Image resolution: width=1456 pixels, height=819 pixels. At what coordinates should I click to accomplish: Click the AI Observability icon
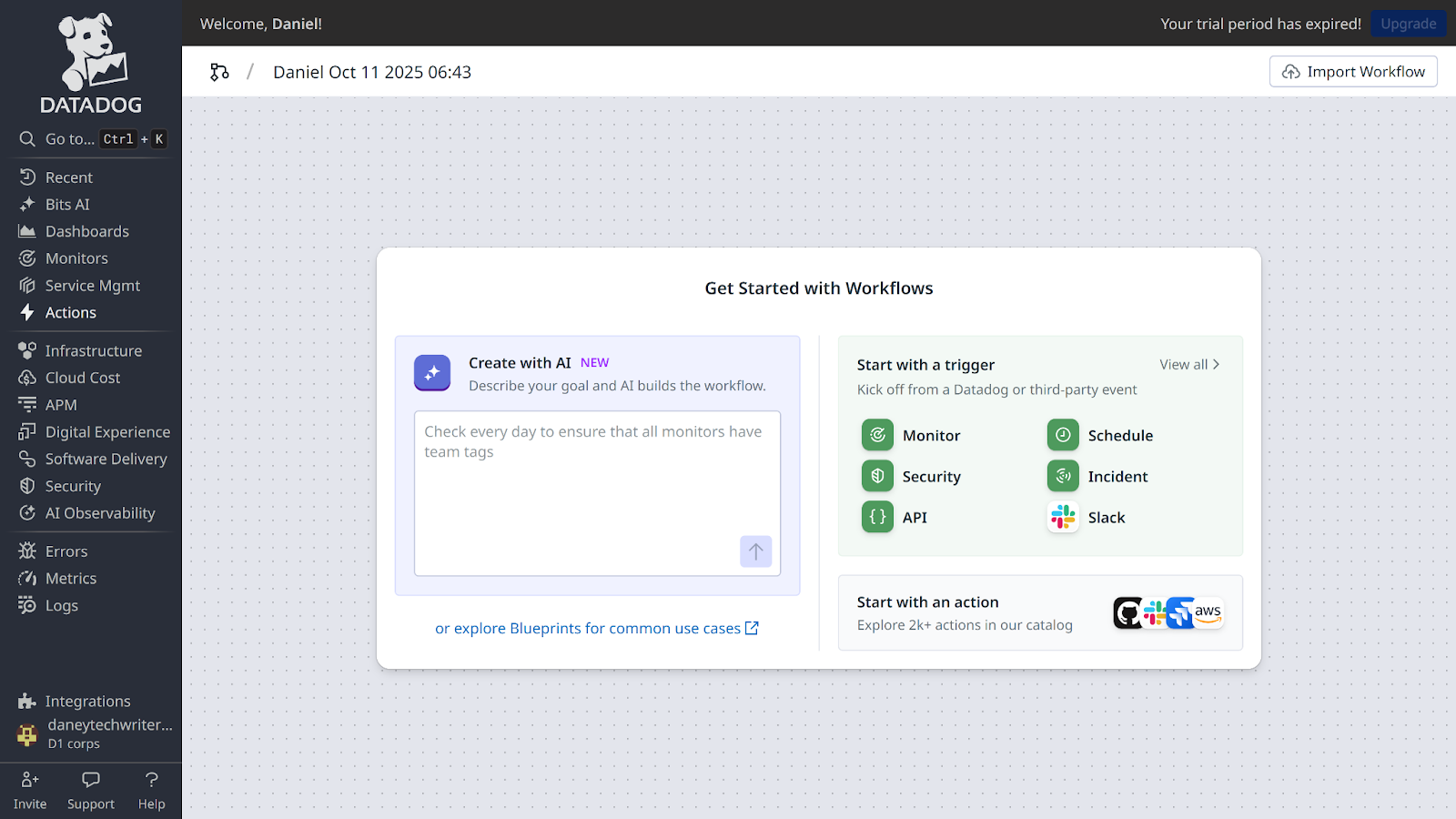click(27, 513)
